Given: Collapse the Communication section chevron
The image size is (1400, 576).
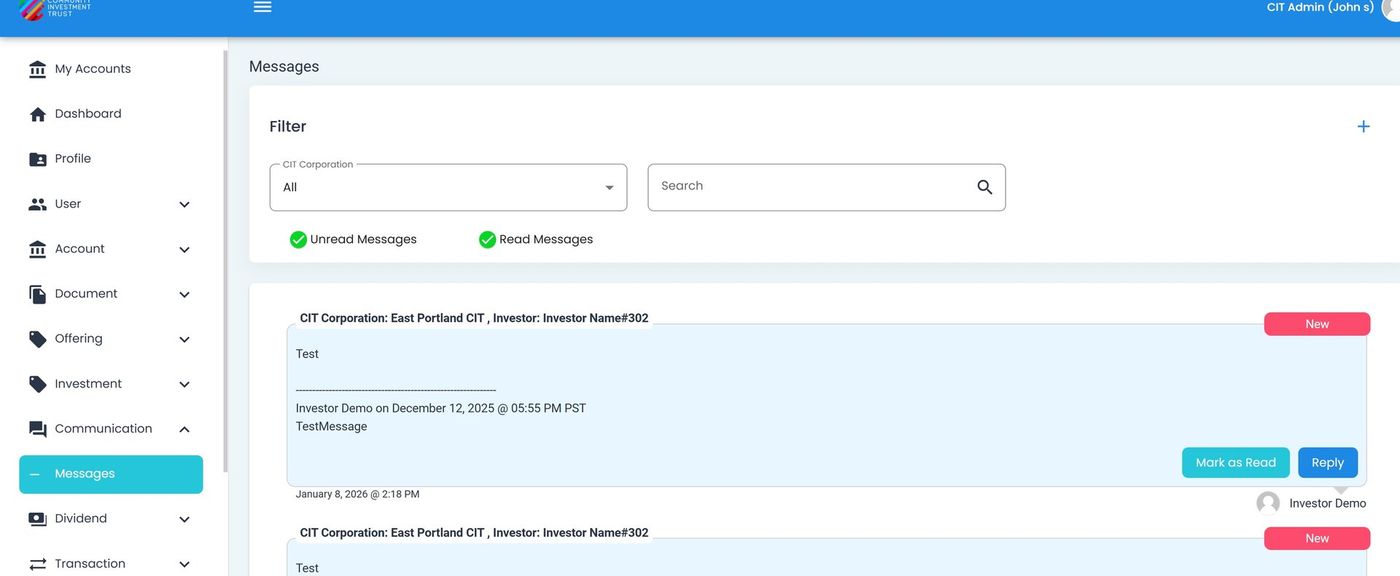Looking at the screenshot, I should tap(184, 429).
